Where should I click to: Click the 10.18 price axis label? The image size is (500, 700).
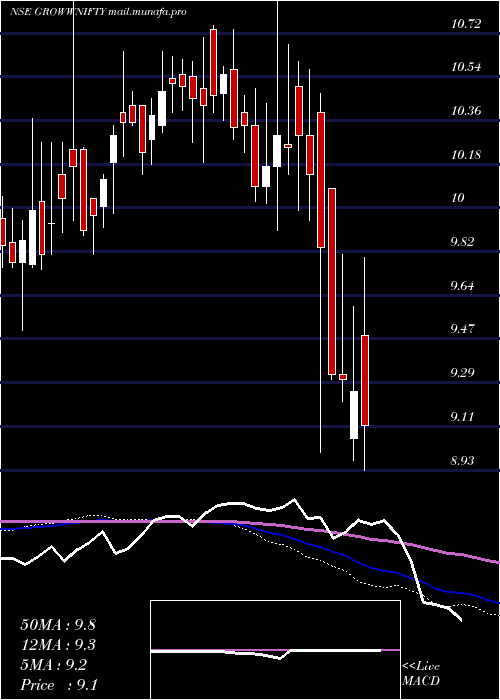pos(466,155)
